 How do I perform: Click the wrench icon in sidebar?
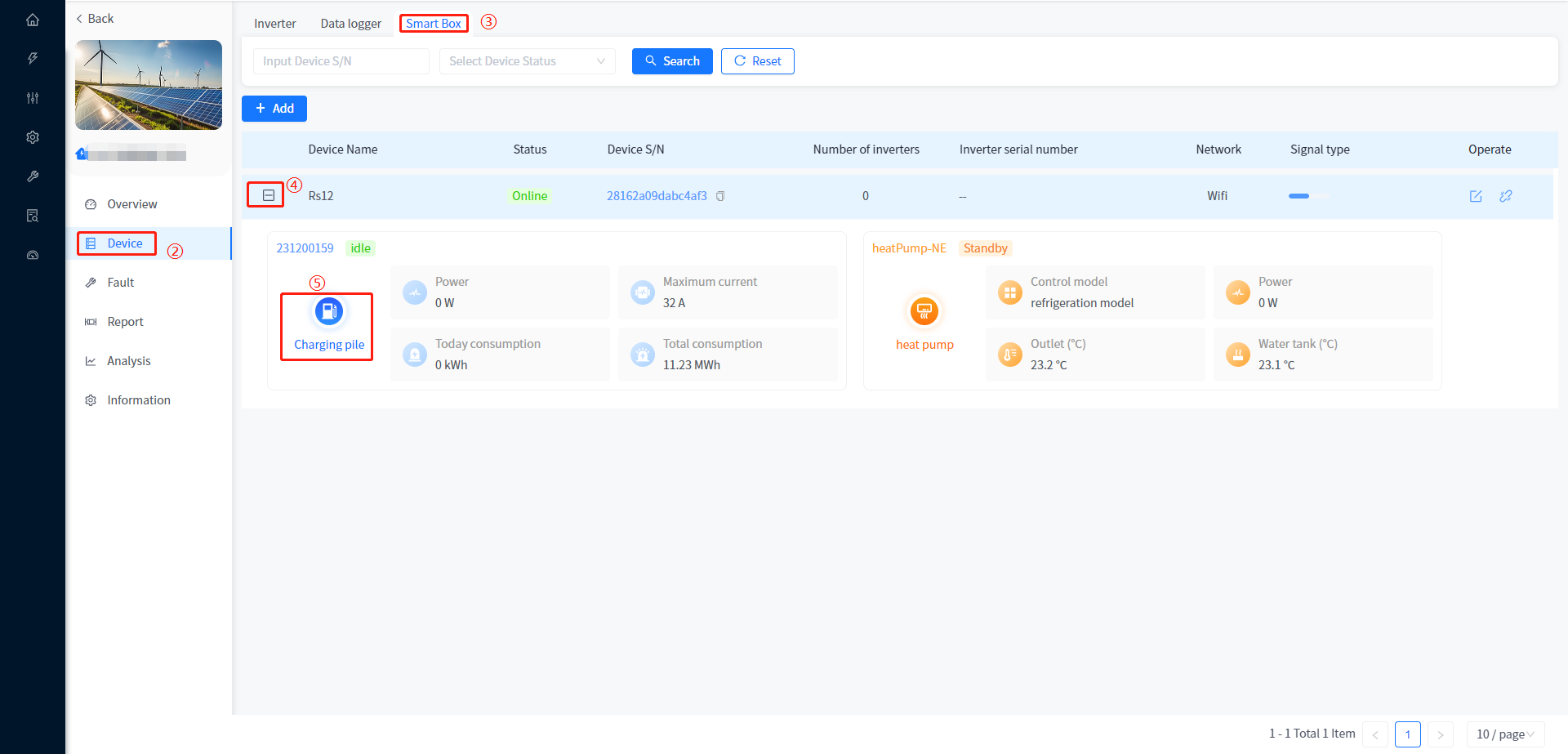coord(33,176)
